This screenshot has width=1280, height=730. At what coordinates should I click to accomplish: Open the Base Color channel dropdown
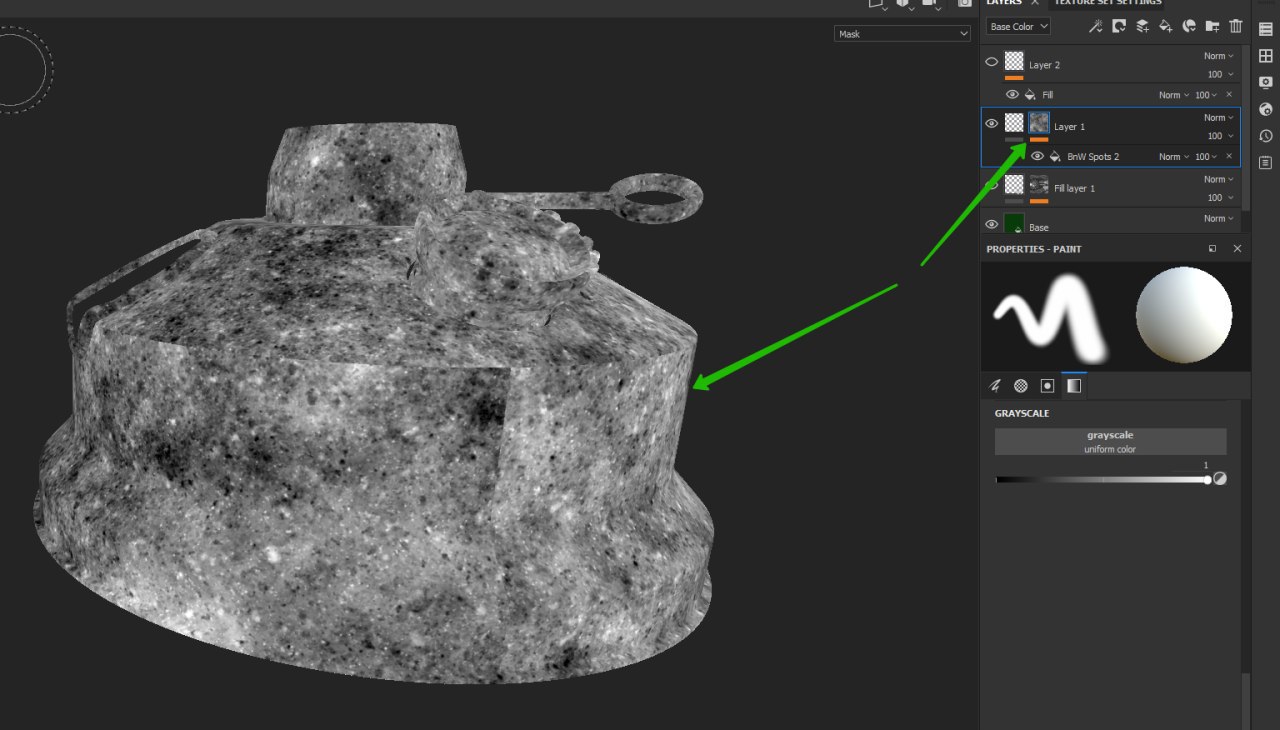coord(1018,27)
